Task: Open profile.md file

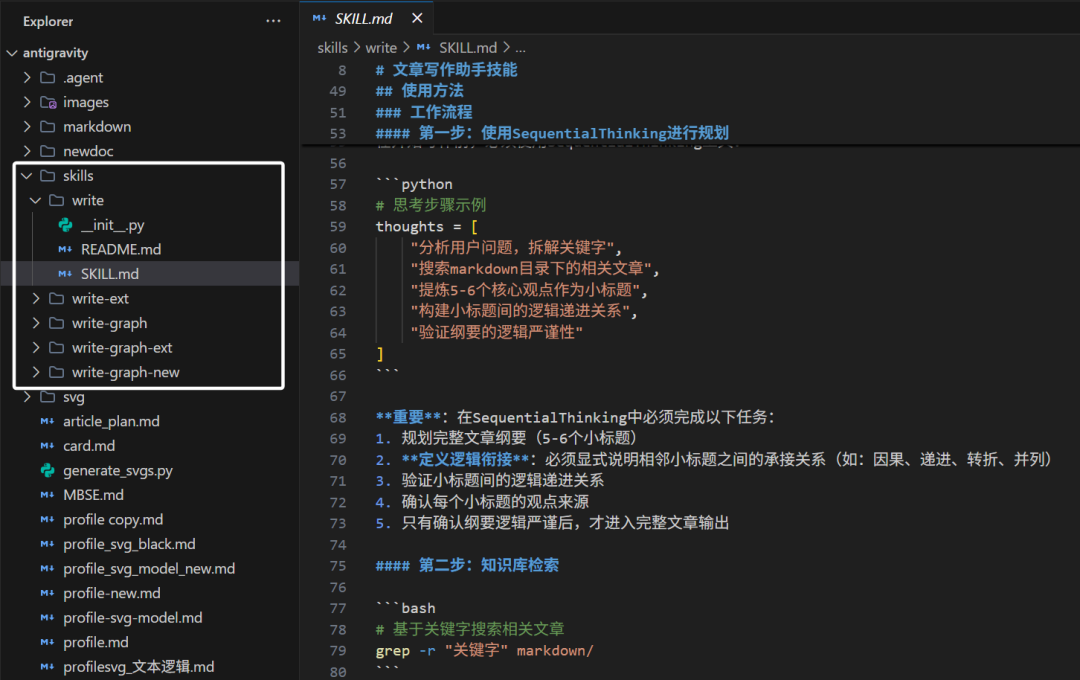Action: tap(95, 642)
